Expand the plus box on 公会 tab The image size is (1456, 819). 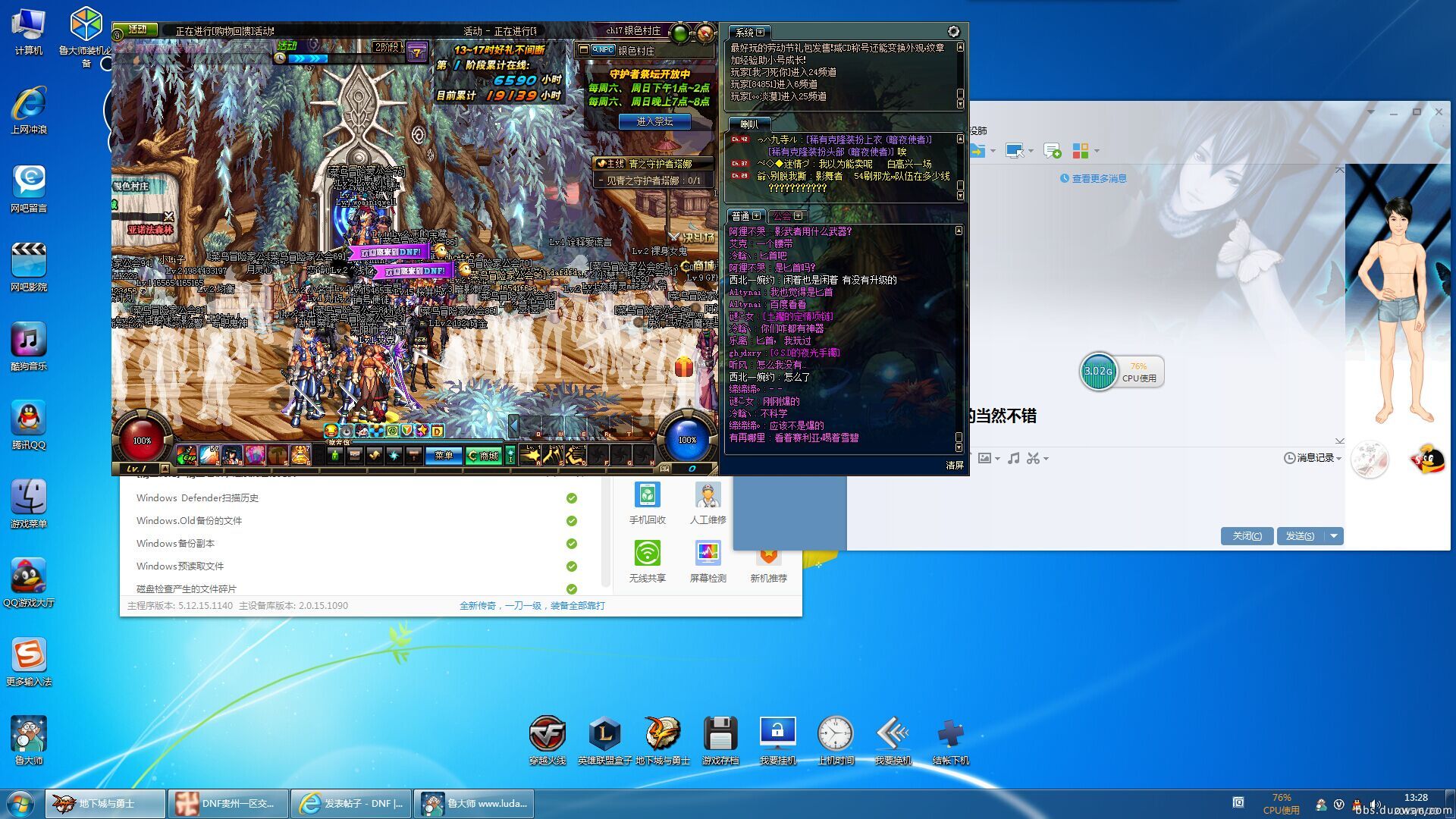click(x=798, y=216)
